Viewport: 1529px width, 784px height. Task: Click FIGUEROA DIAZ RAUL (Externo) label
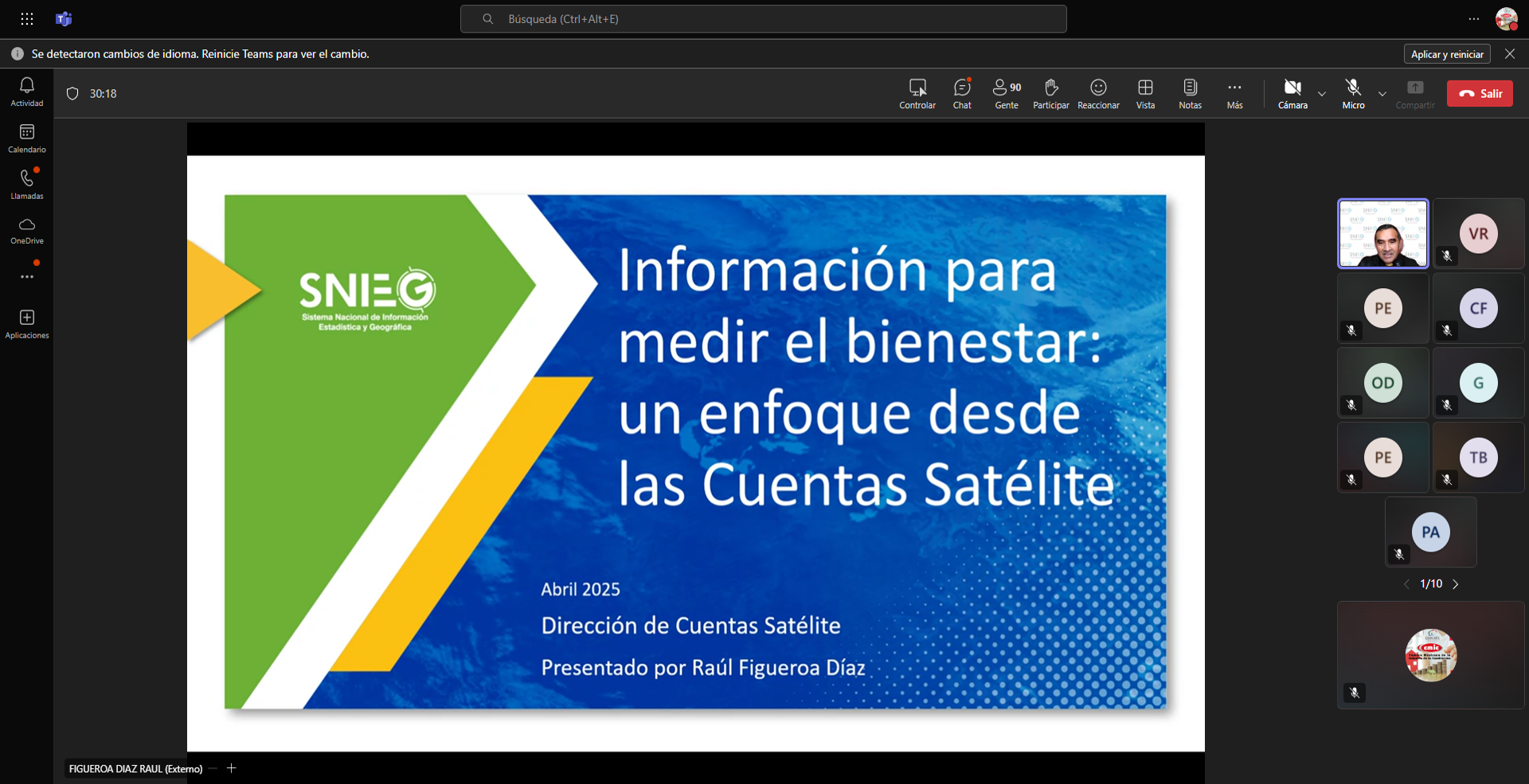pyautogui.click(x=136, y=769)
